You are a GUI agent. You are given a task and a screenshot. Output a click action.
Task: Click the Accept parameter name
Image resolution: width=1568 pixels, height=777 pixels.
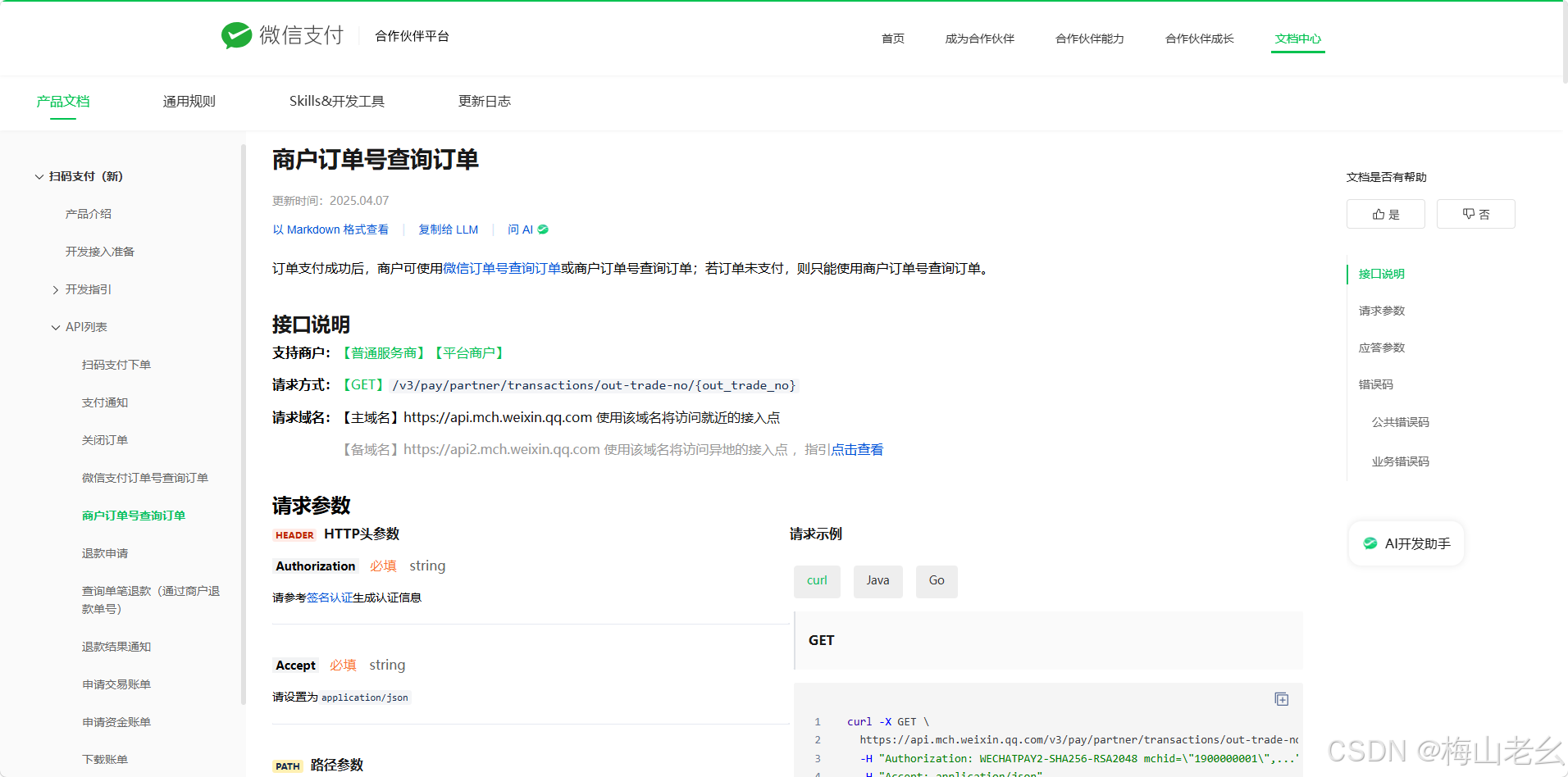tap(295, 666)
